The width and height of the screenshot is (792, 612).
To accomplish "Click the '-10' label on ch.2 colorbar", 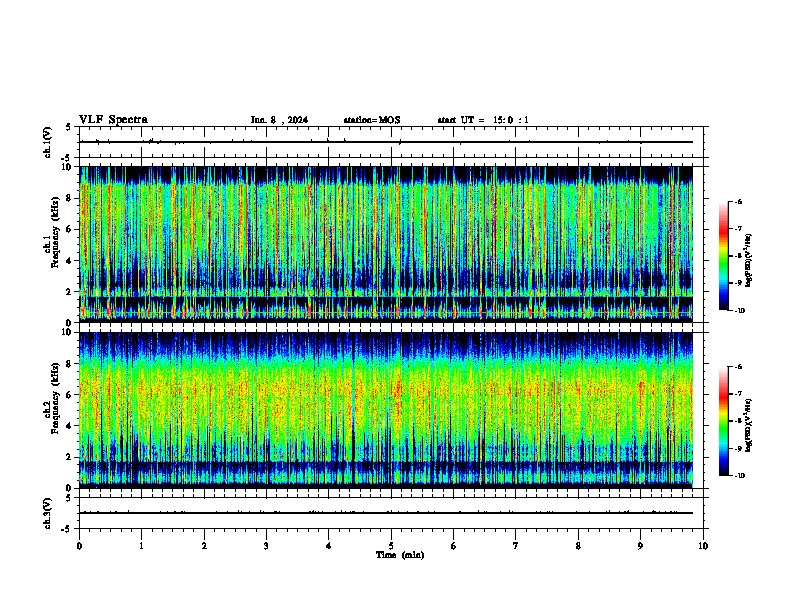I will click(740, 475).
